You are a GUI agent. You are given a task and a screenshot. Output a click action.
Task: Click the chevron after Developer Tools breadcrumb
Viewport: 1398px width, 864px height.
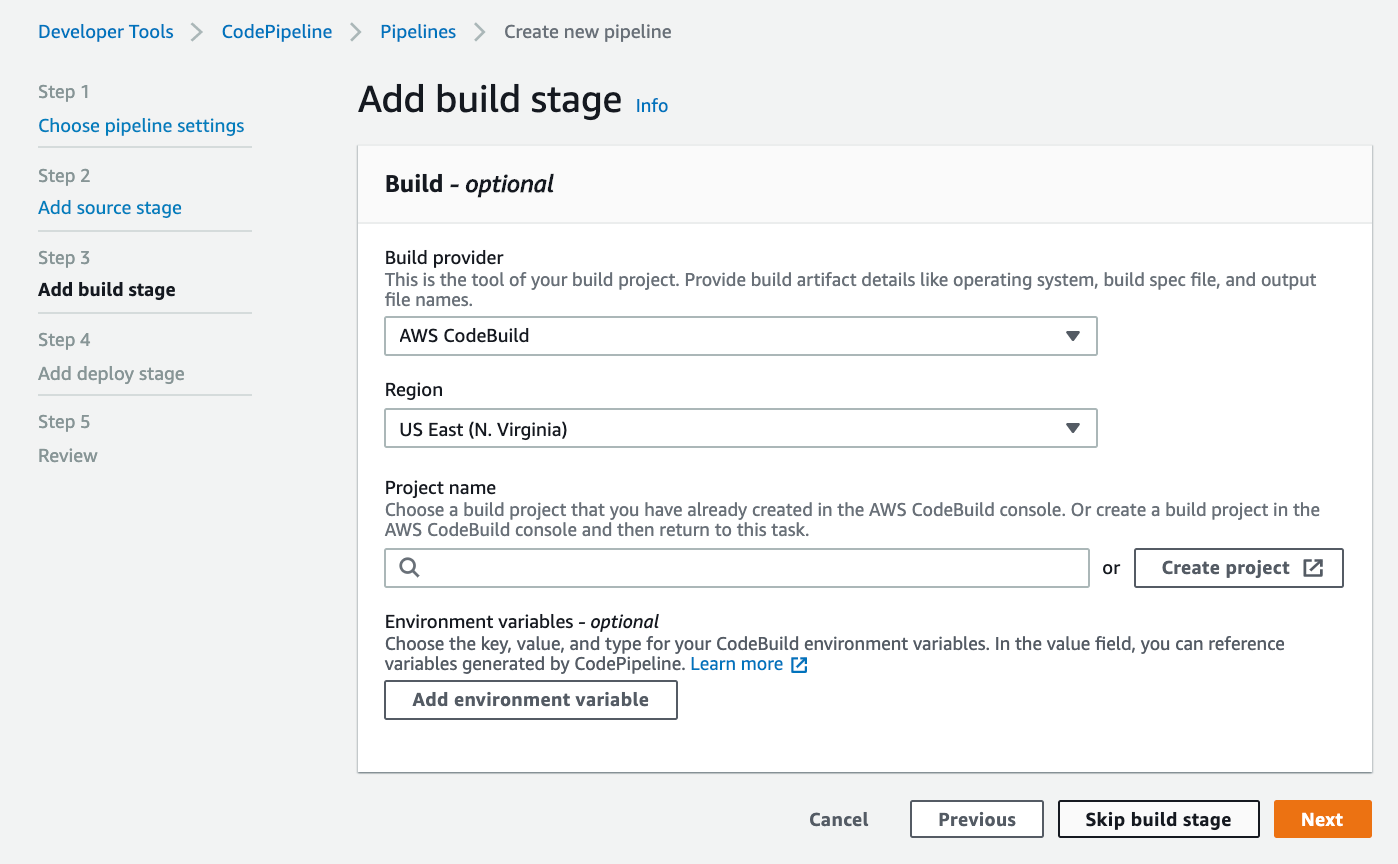198,32
